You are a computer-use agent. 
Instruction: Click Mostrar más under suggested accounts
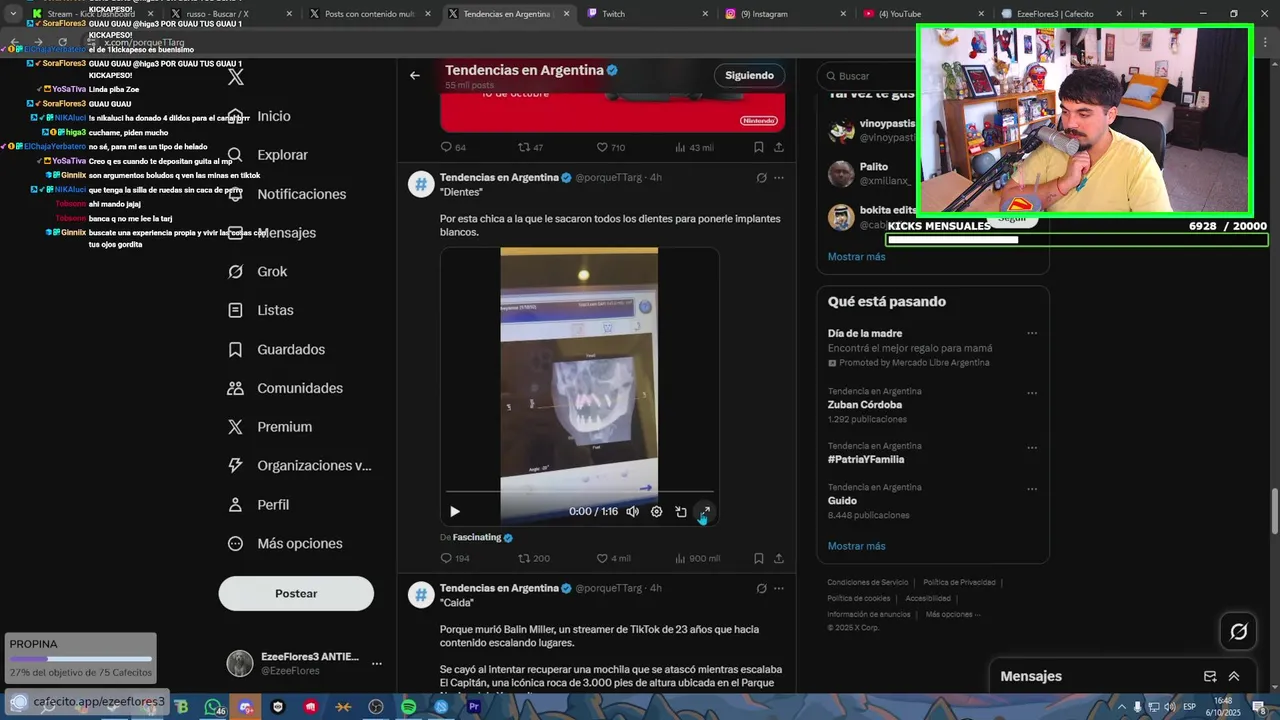coord(856,257)
